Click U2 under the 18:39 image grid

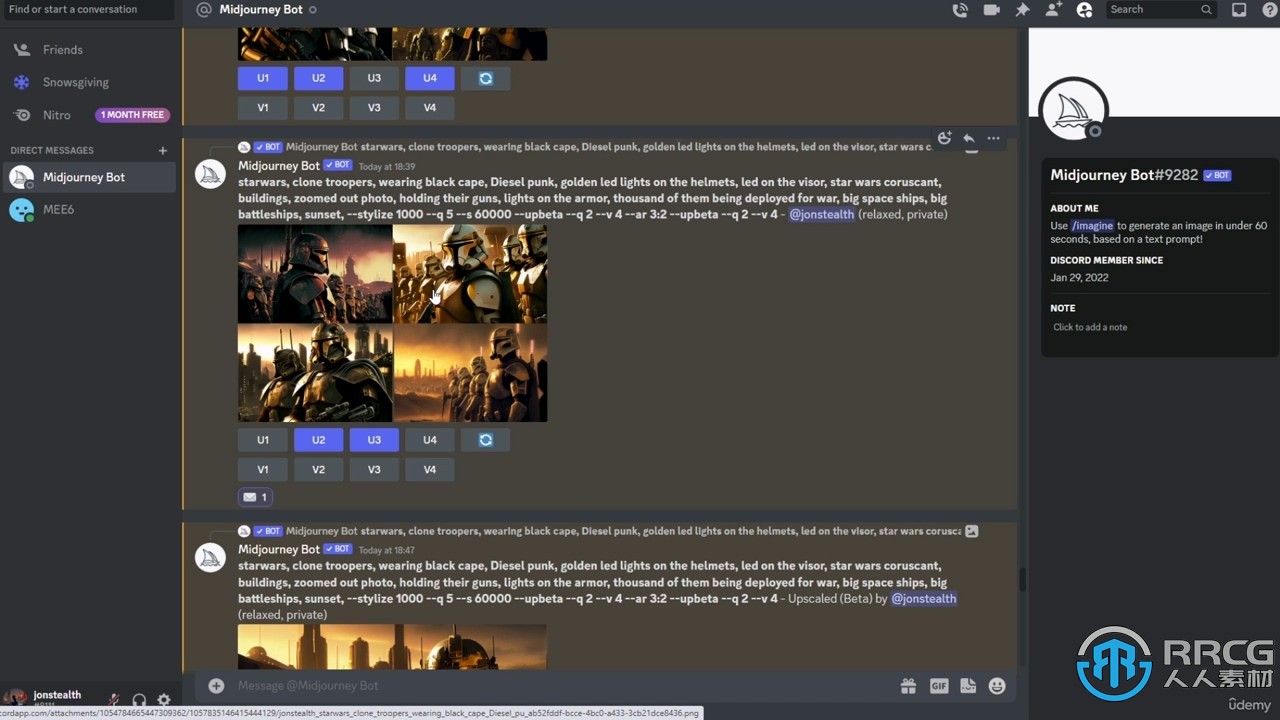(318, 440)
